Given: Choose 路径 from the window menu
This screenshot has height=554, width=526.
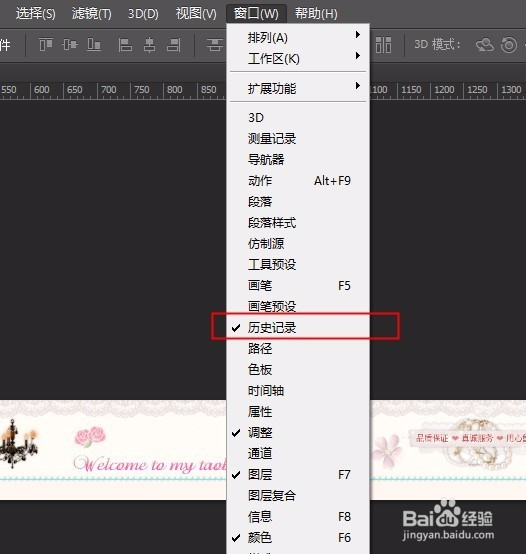Looking at the screenshot, I should point(298,348).
